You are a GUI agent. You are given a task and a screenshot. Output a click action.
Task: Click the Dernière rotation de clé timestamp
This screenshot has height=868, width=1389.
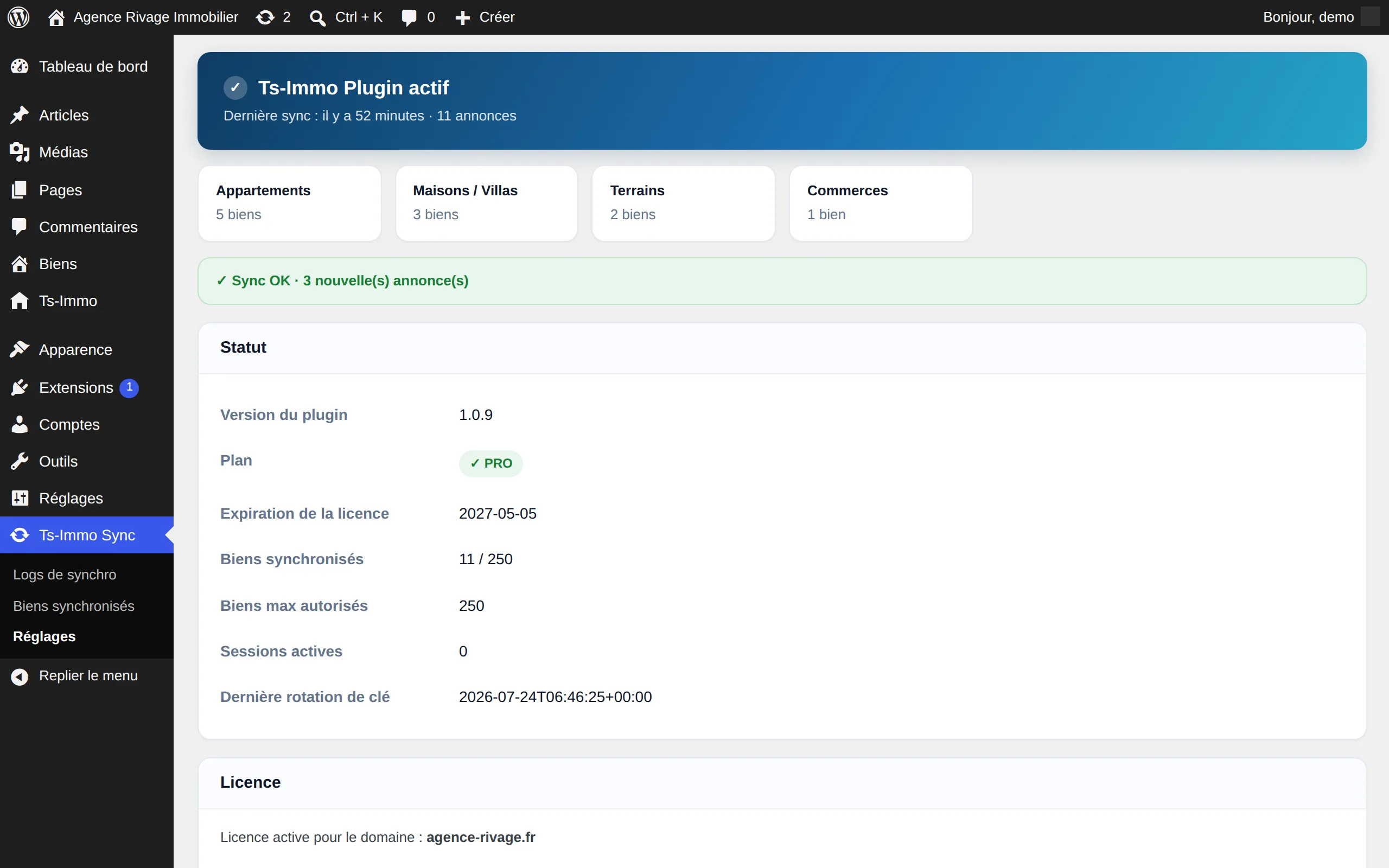555,697
